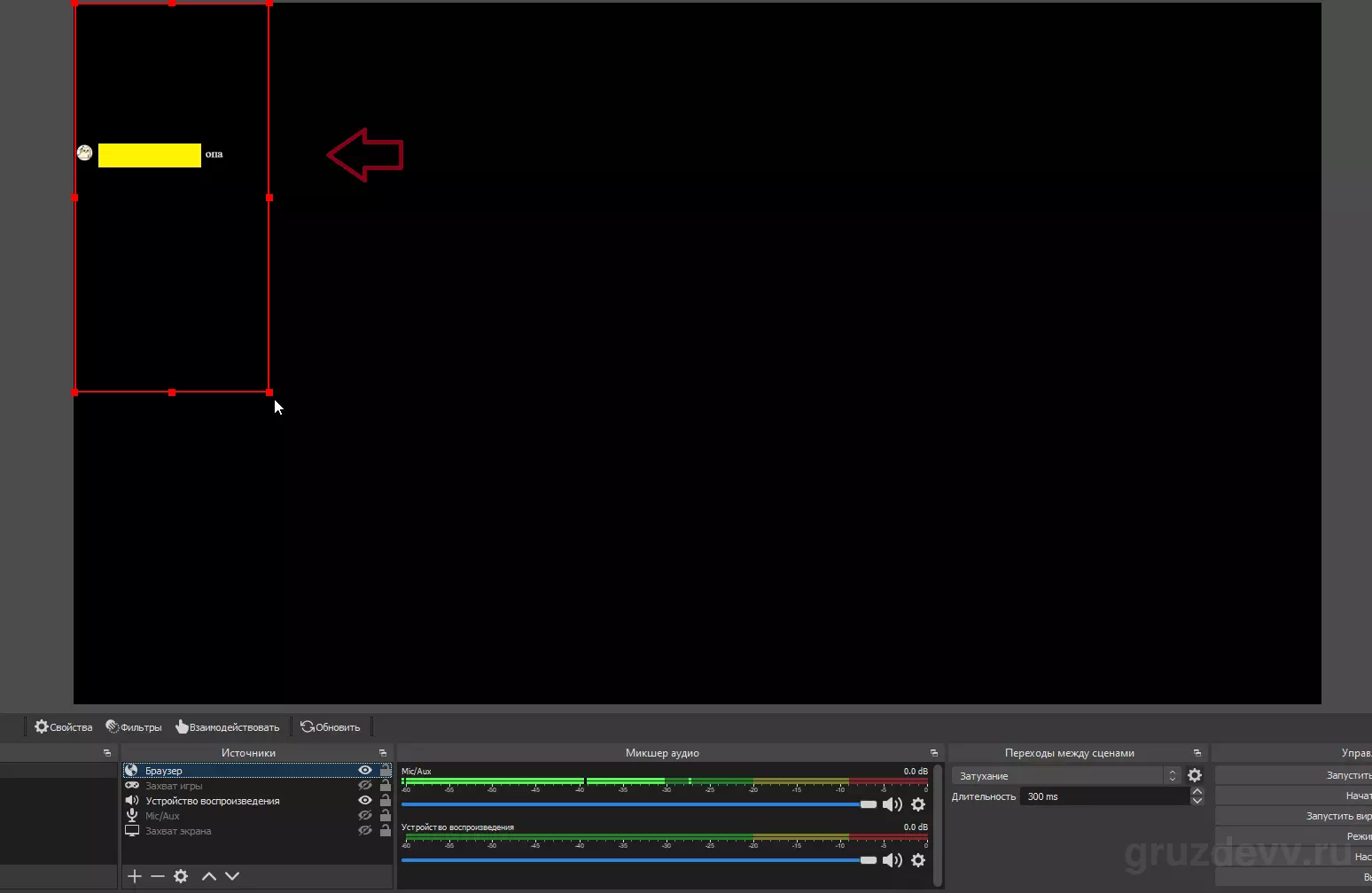Click the Взаимодействовать button
The image size is (1372, 893).
click(x=228, y=727)
